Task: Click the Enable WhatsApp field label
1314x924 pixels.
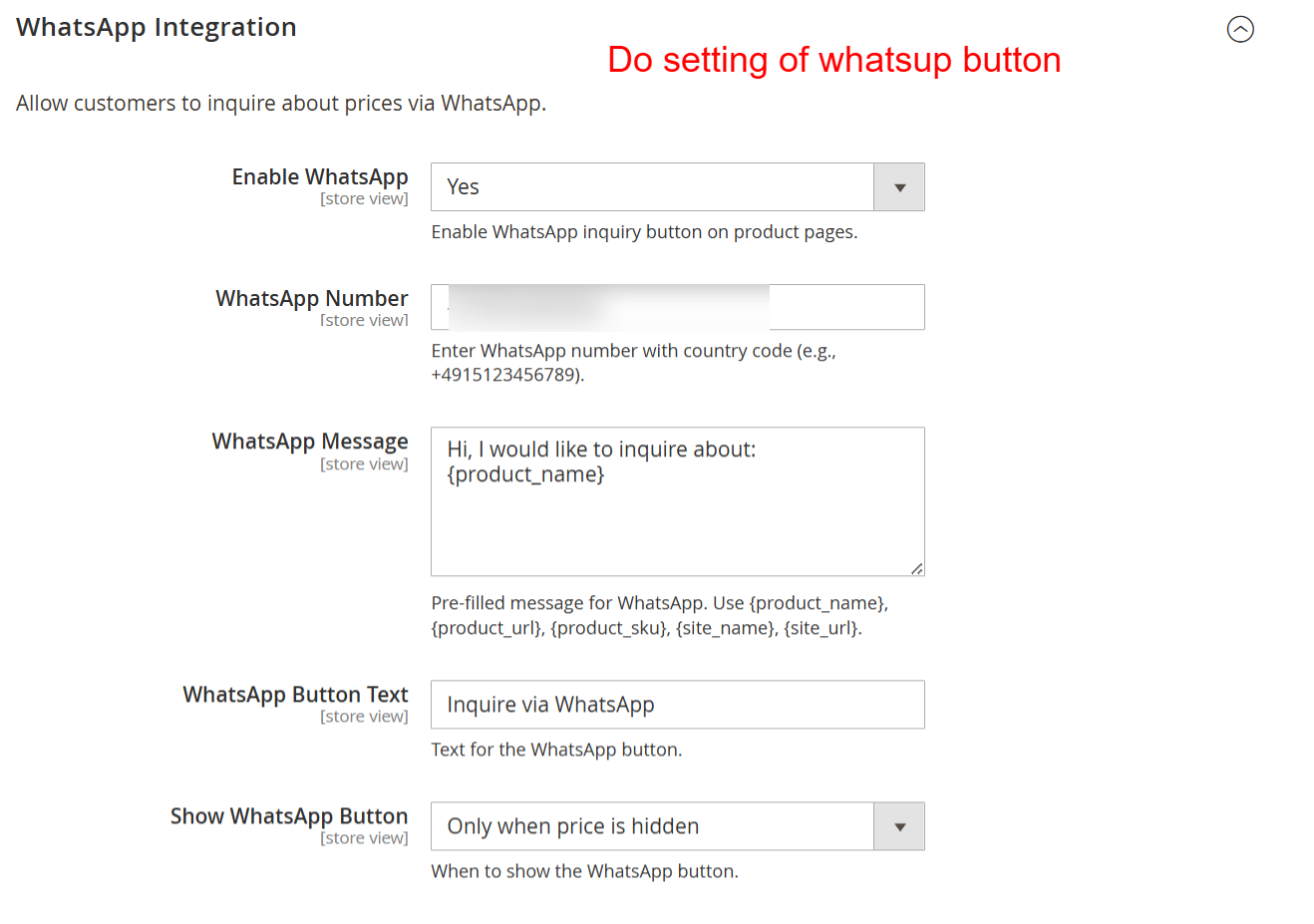Action: 320,176
